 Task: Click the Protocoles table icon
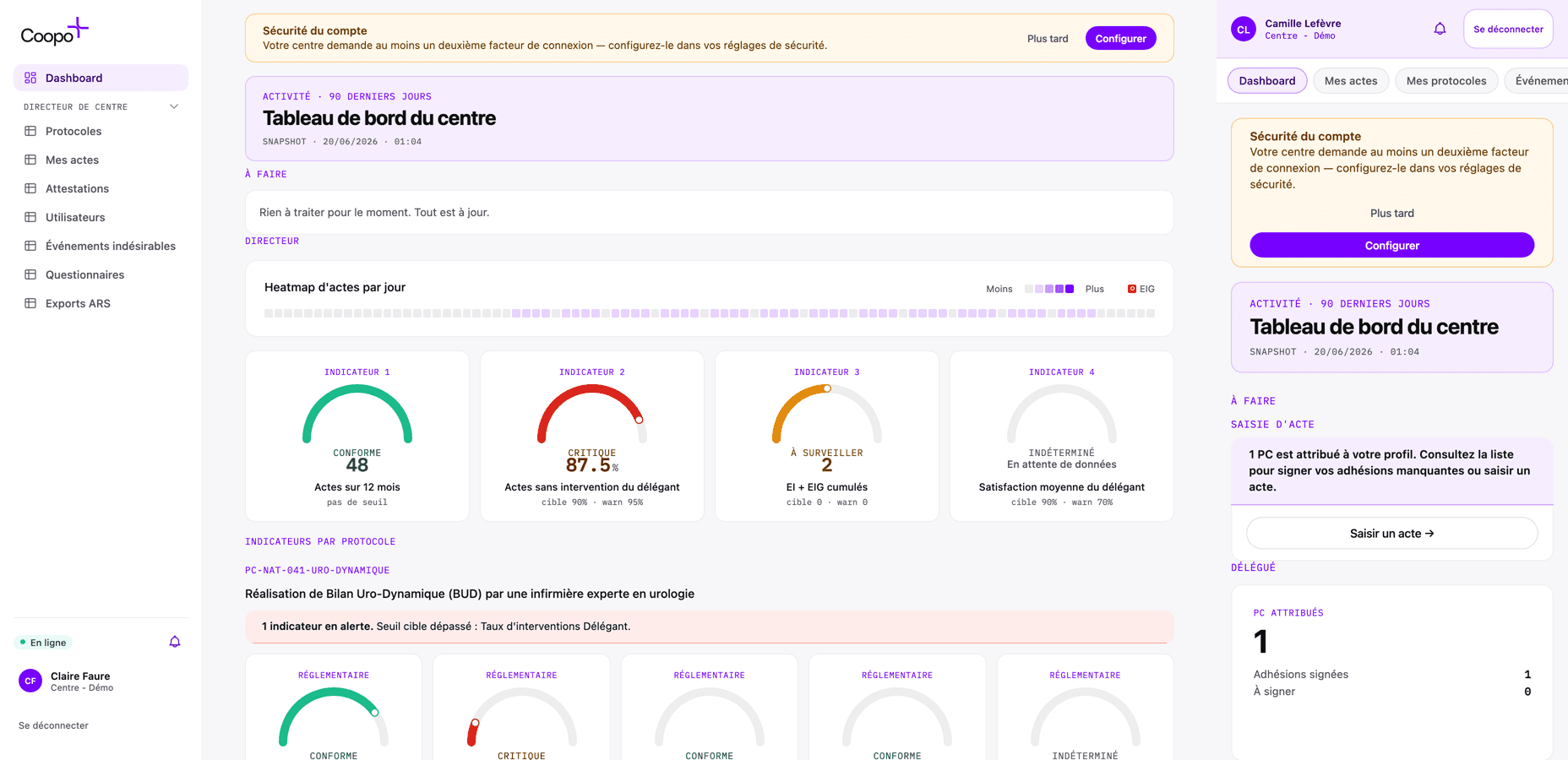point(30,131)
